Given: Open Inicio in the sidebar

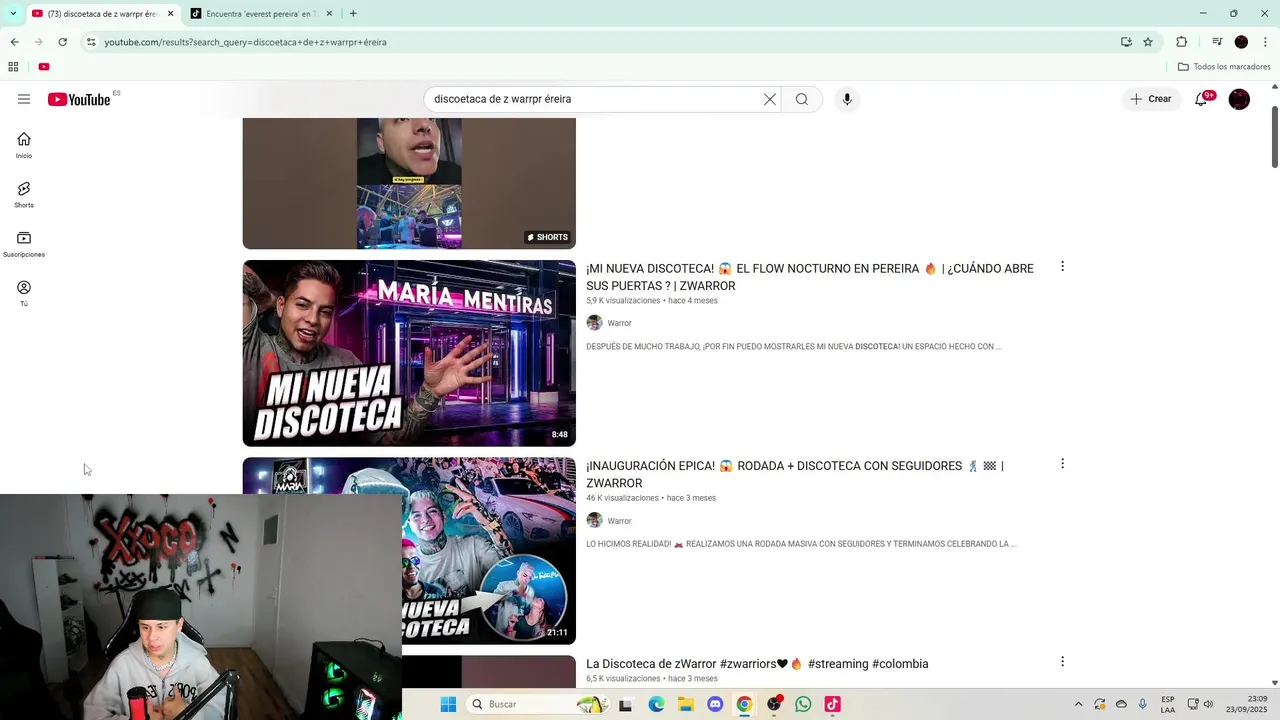Looking at the screenshot, I should pos(24,145).
